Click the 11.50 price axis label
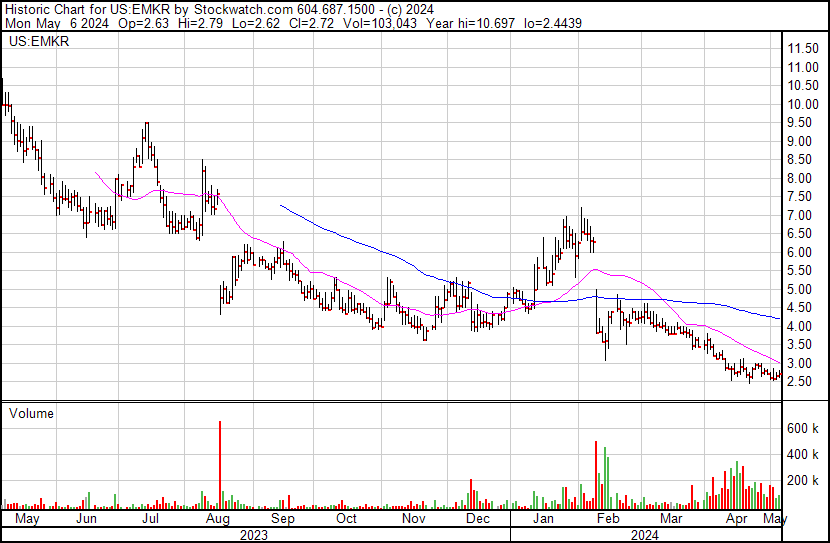The image size is (830, 543). tap(803, 49)
